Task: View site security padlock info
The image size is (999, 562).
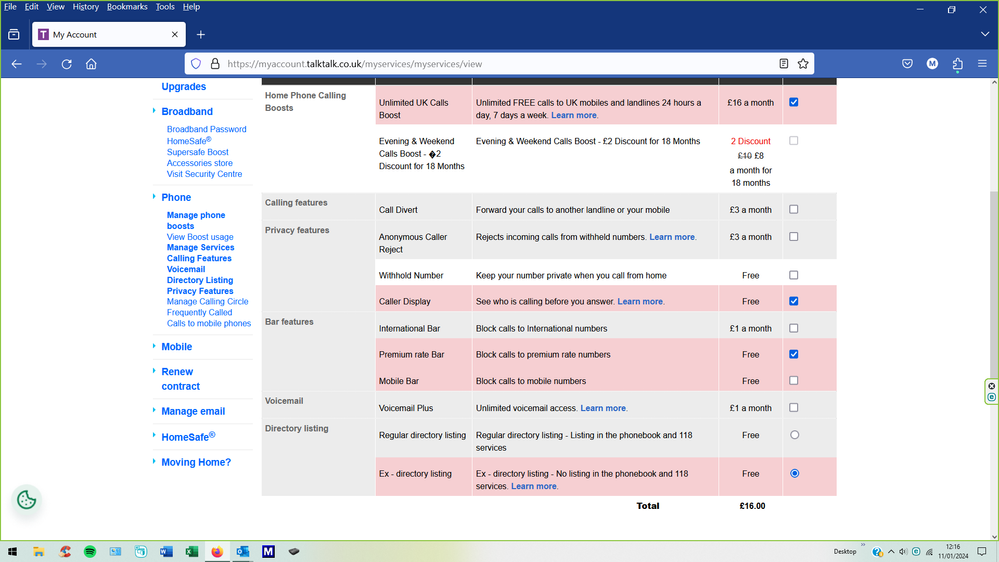Action: (215, 64)
